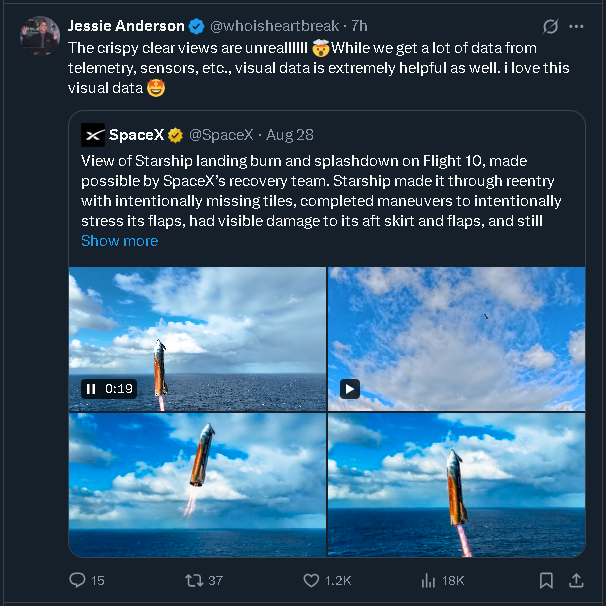This screenshot has width=606, height=606.
Task: Play the second video thumbnail
Action: tap(350, 389)
